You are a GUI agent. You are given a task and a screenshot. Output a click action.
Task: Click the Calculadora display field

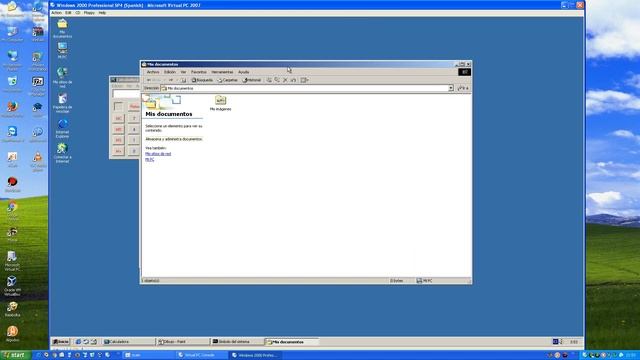[126, 94]
